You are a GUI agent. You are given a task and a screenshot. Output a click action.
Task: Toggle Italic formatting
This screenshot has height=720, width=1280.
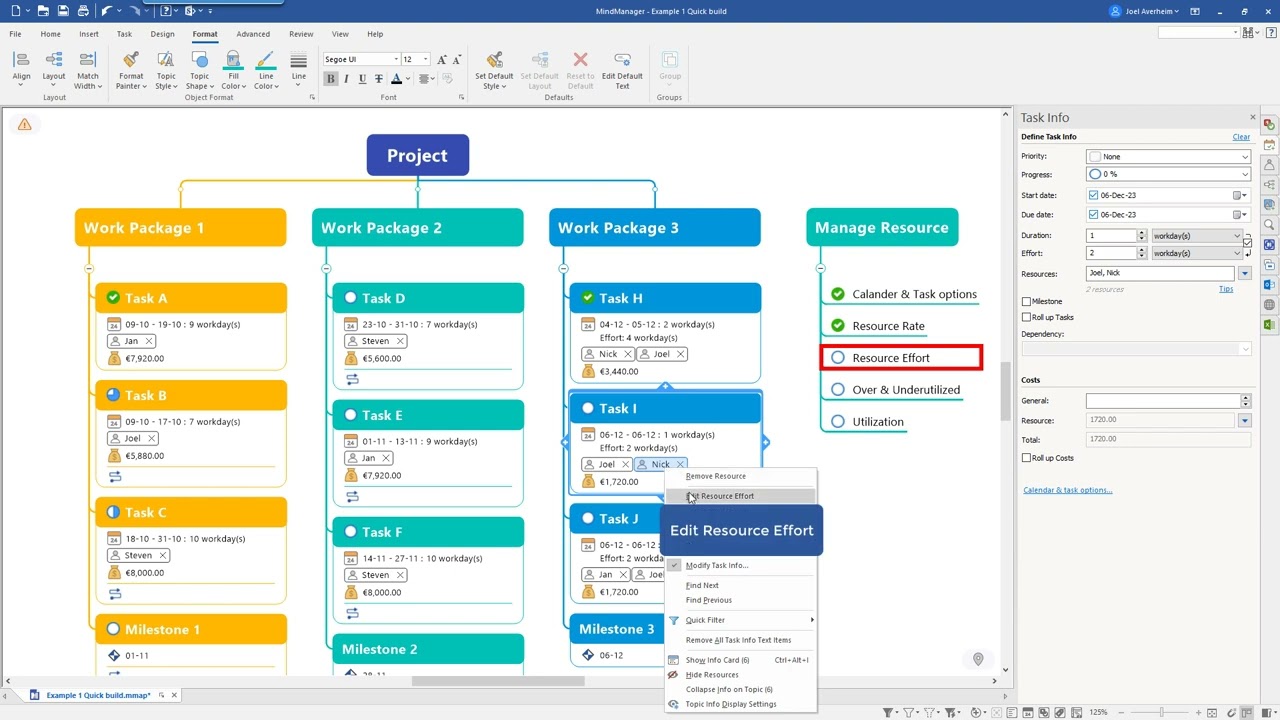coord(346,79)
